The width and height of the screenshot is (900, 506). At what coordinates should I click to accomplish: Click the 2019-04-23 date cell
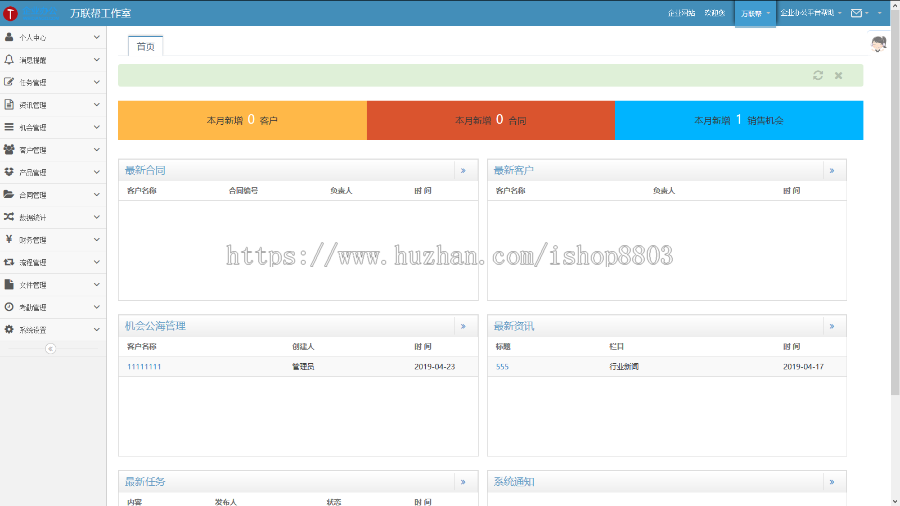click(x=435, y=367)
